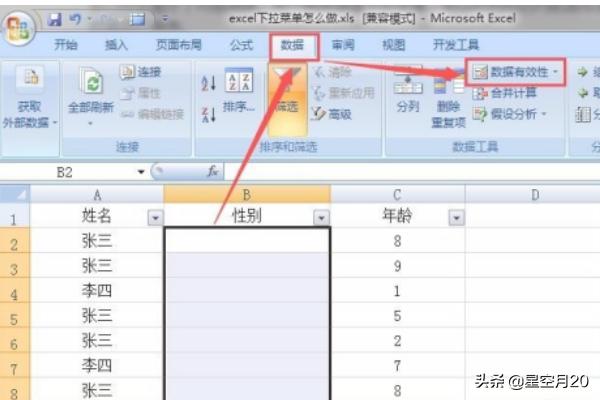Open the 姓名 filter dropdown
The height and width of the screenshot is (400, 600).
point(155,218)
